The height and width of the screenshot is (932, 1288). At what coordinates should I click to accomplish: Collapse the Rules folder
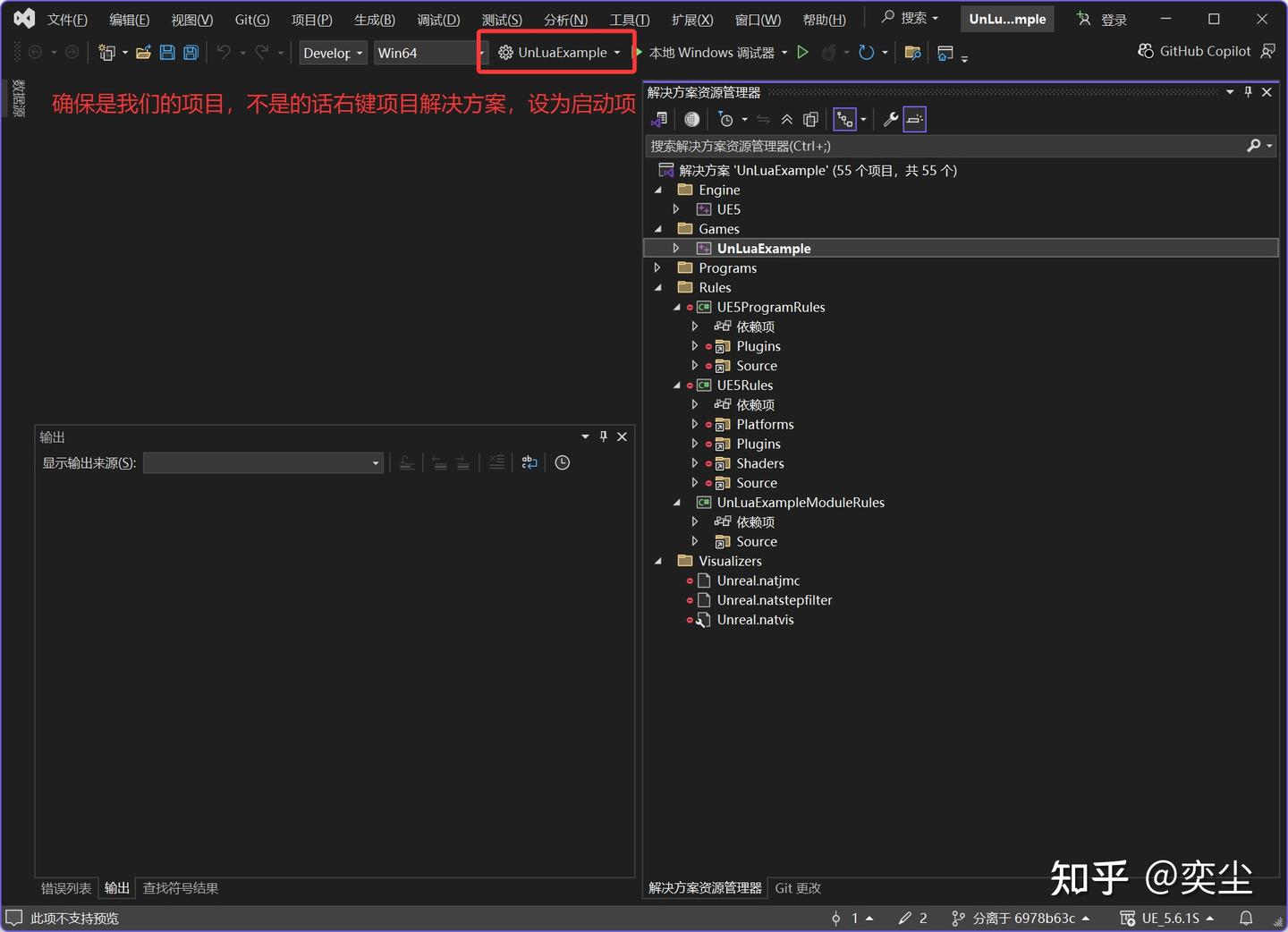658,287
